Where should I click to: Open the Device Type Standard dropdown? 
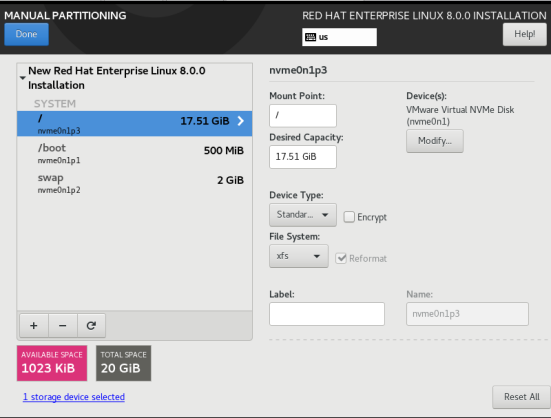(303, 215)
